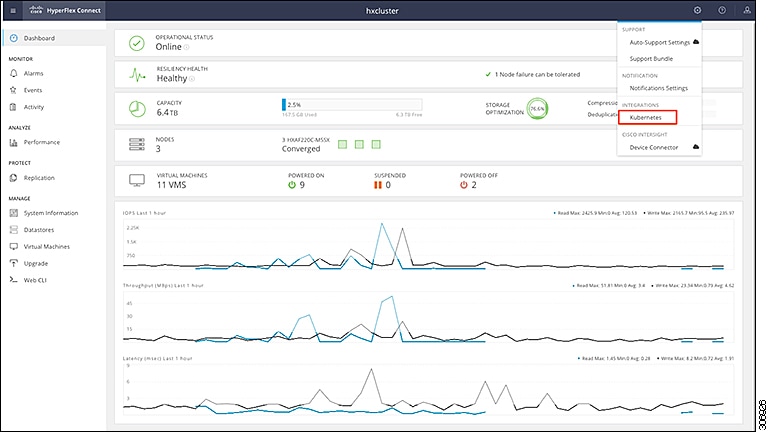Click the Datastores icon in sidebar
This screenshot has height=432, width=768.
pos(13,229)
